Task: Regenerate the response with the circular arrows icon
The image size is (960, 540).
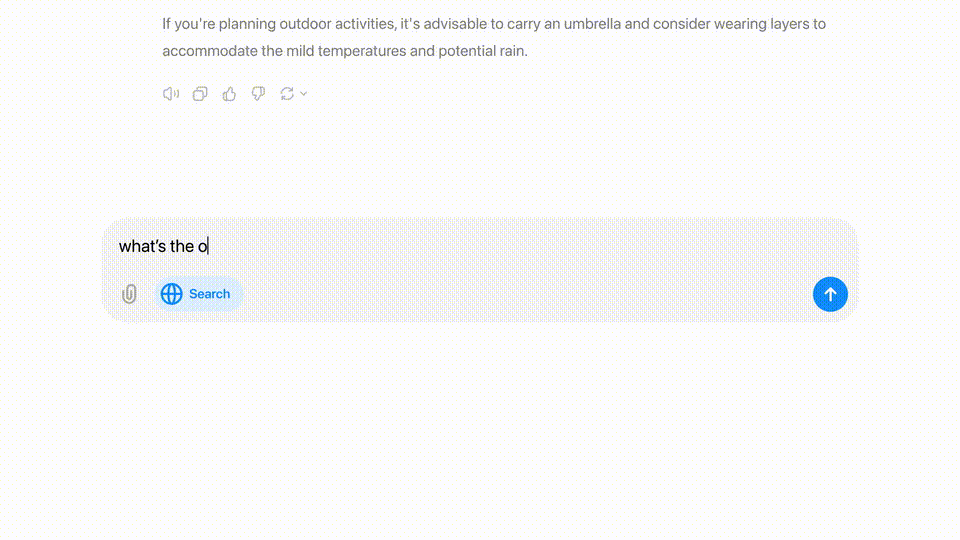Action: pyautogui.click(x=287, y=94)
